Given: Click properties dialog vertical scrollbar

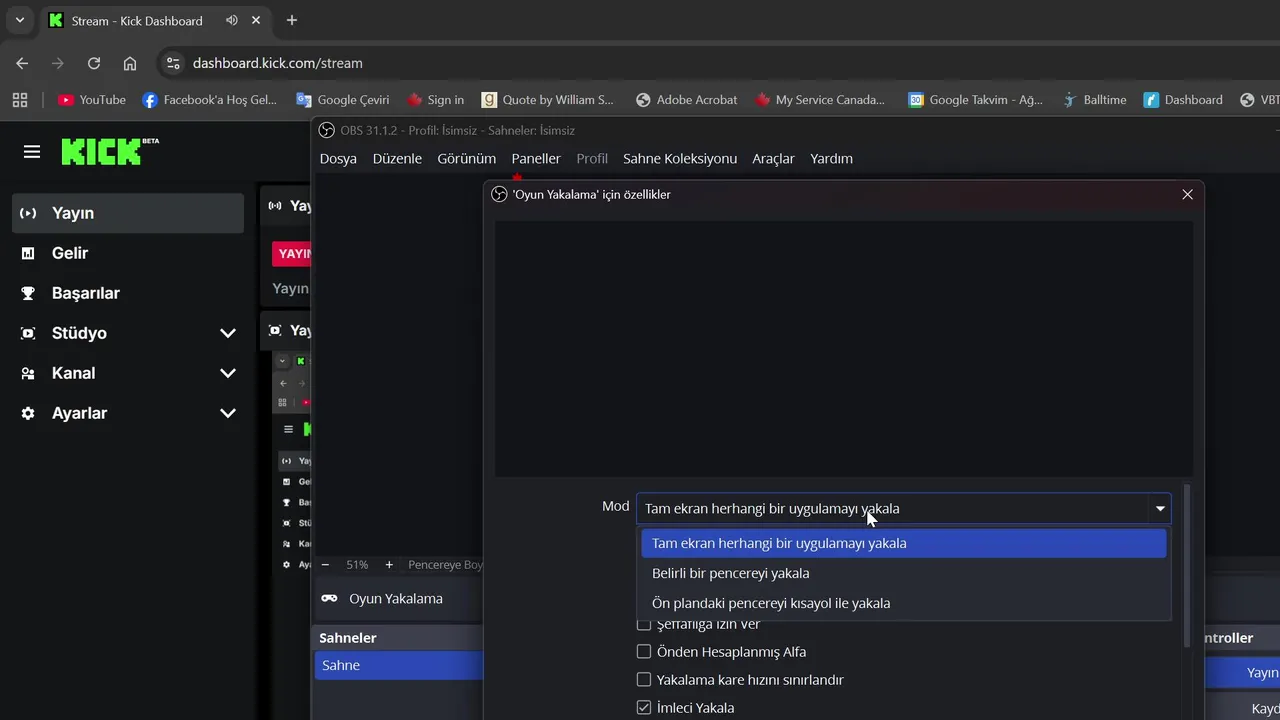Looking at the screenshot, I should click(1187, 565).
